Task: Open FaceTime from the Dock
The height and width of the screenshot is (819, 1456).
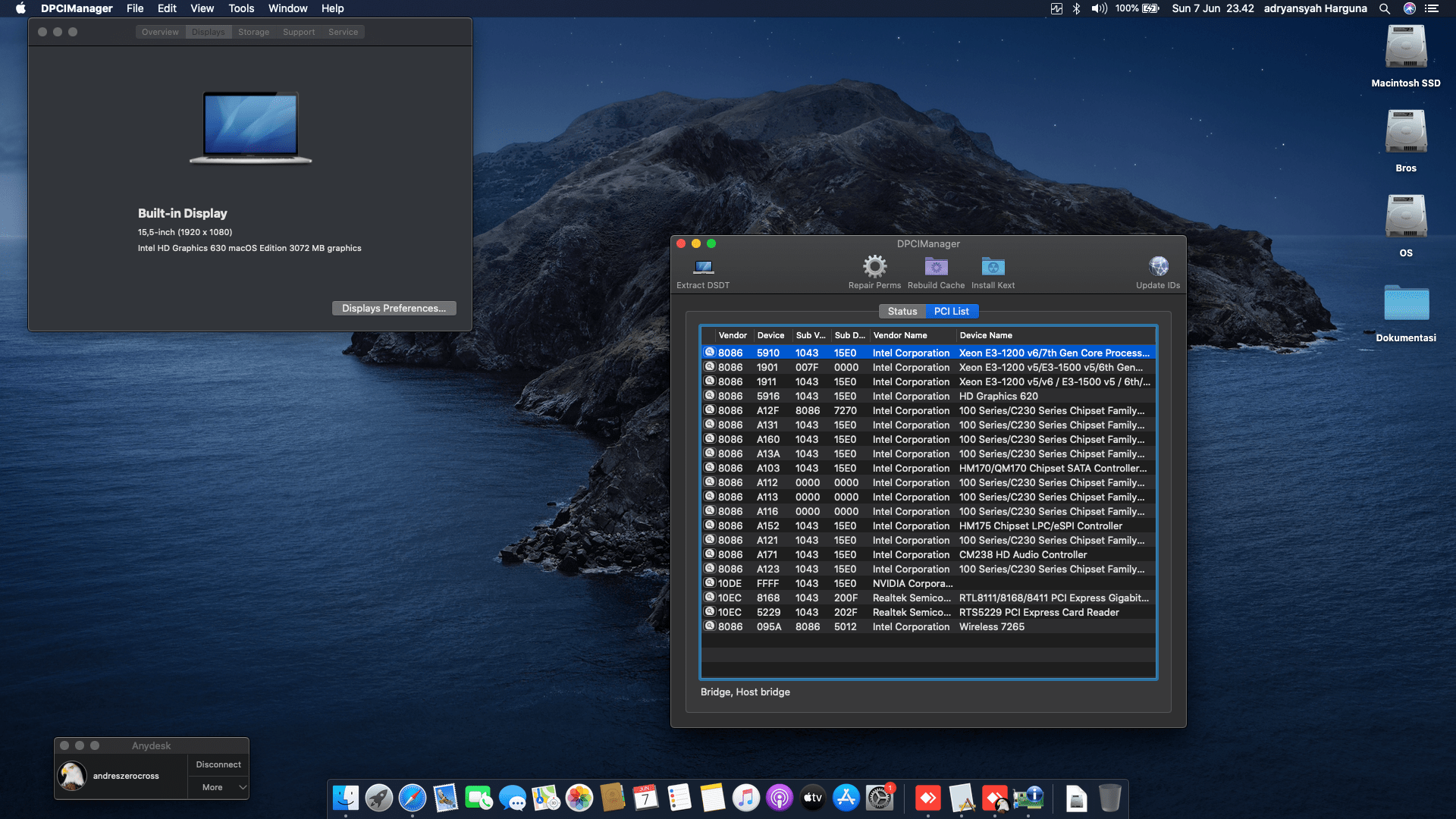Action: point(479,798)
